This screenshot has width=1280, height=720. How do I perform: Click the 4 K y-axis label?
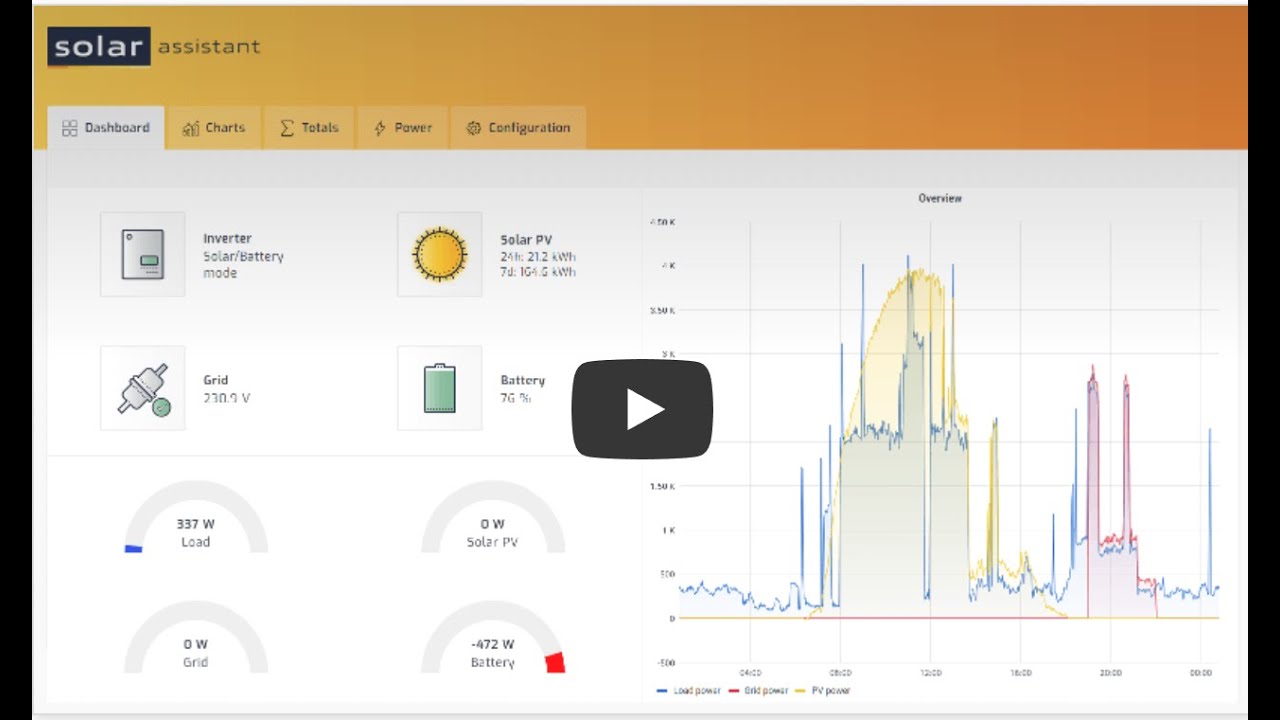tap(669, 266)
